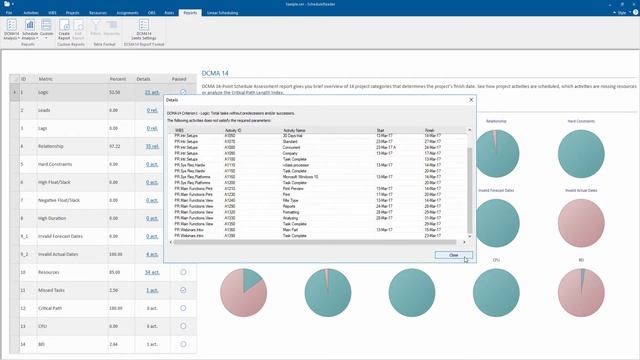Click the Relationship pie chart

pyautogui.click(x=496, y=153)
